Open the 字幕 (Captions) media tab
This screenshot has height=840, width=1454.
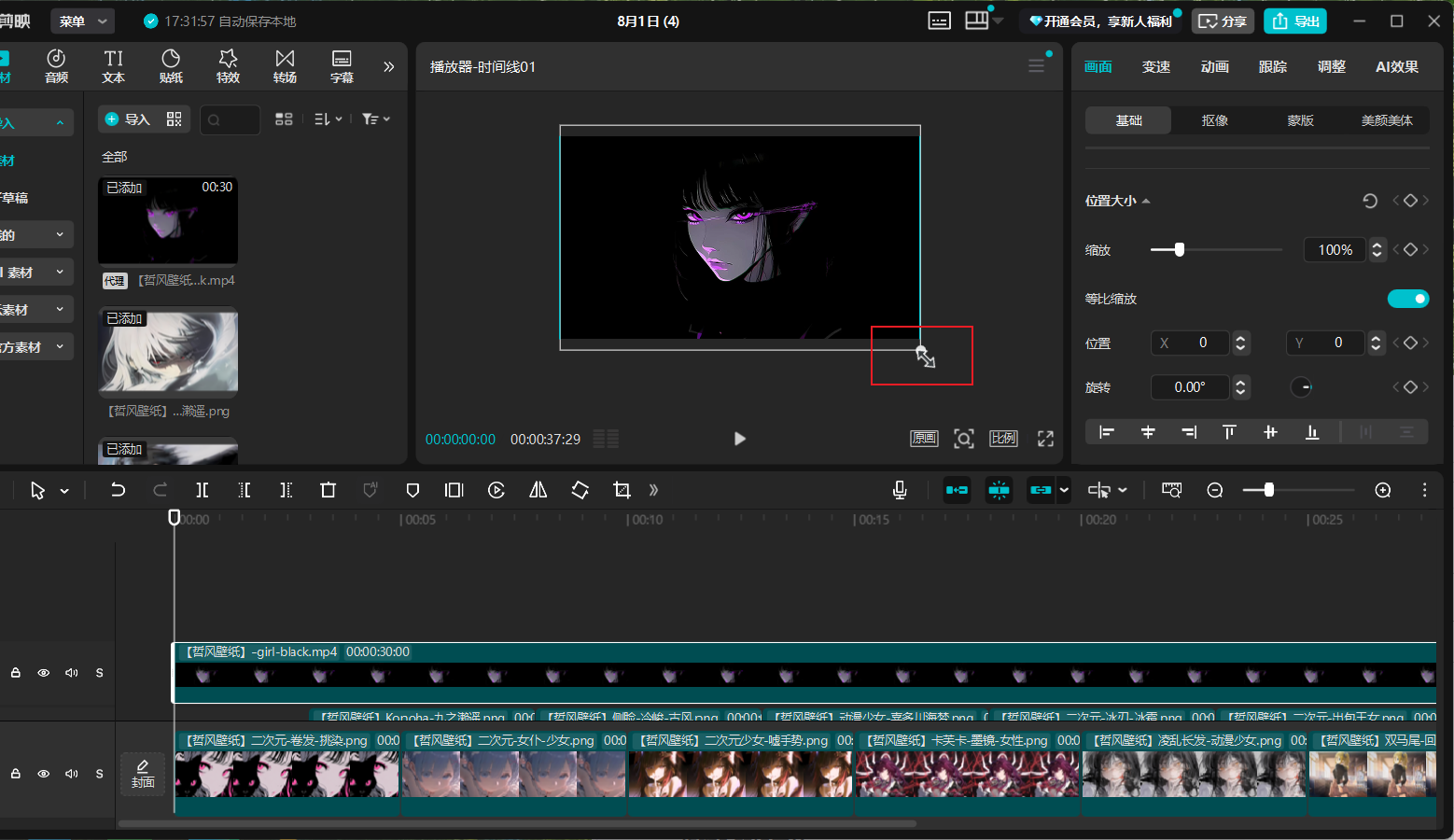(342, 66)
